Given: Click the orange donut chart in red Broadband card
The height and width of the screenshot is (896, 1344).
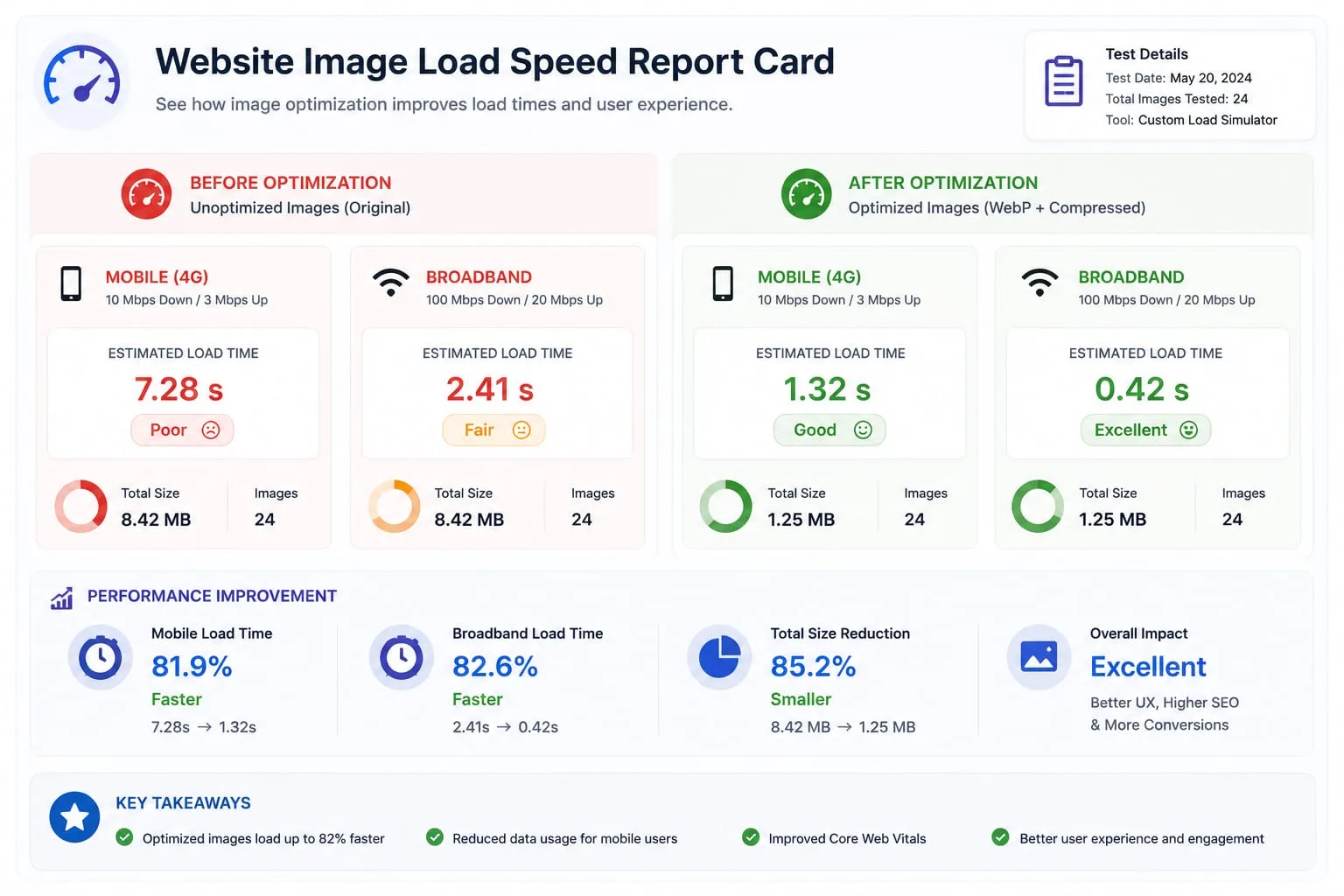Looking at the screenshot, I should coord(395,507).
